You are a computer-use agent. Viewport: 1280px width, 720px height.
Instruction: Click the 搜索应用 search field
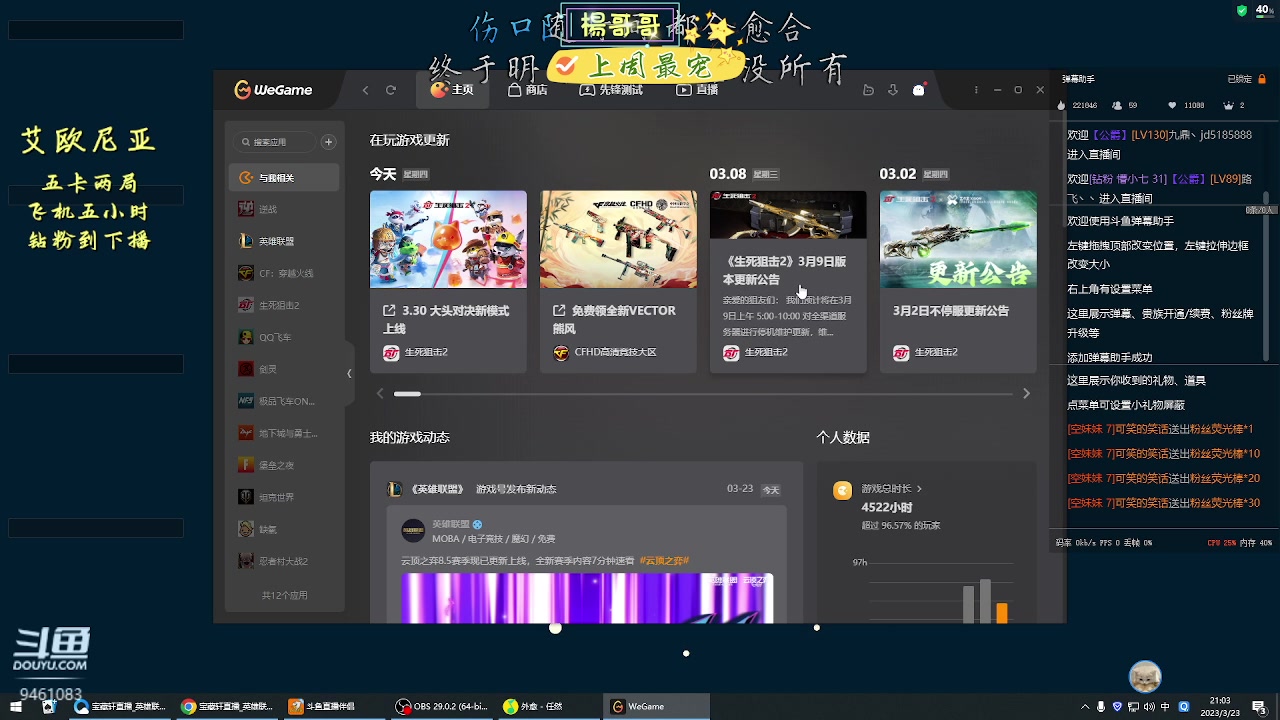click(x=272, y=142)
